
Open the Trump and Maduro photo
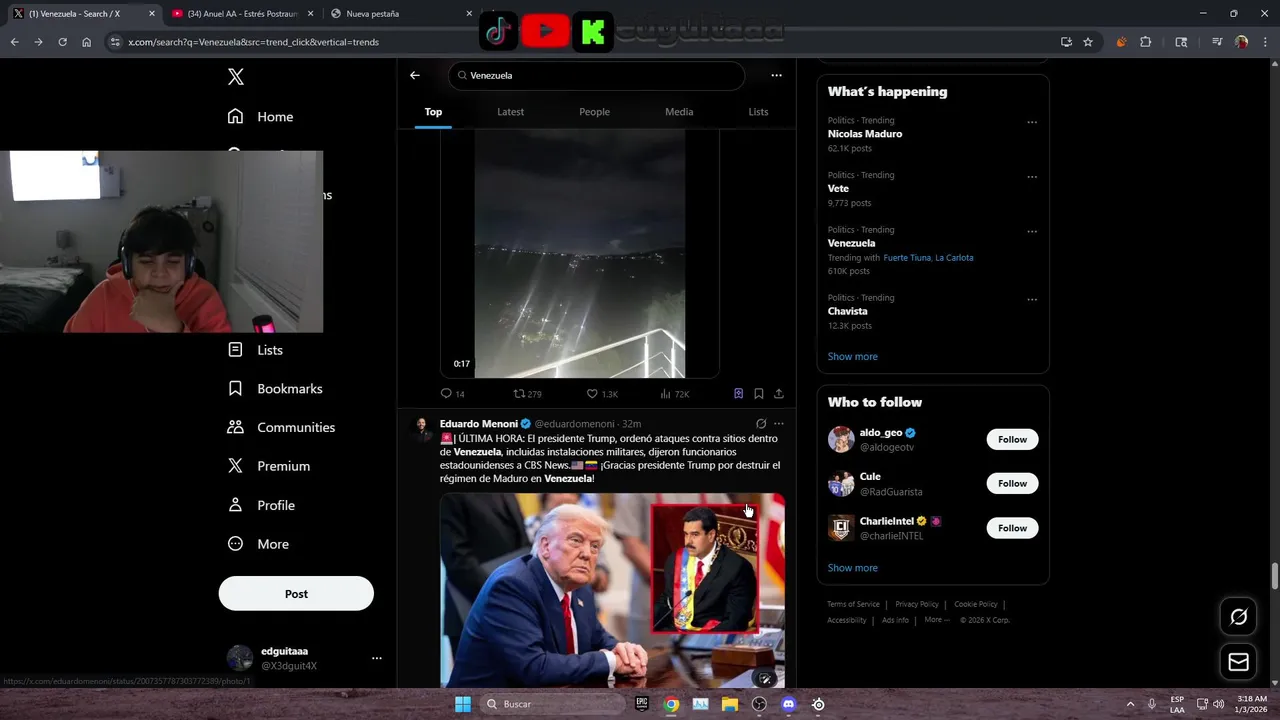pos(612,590)
